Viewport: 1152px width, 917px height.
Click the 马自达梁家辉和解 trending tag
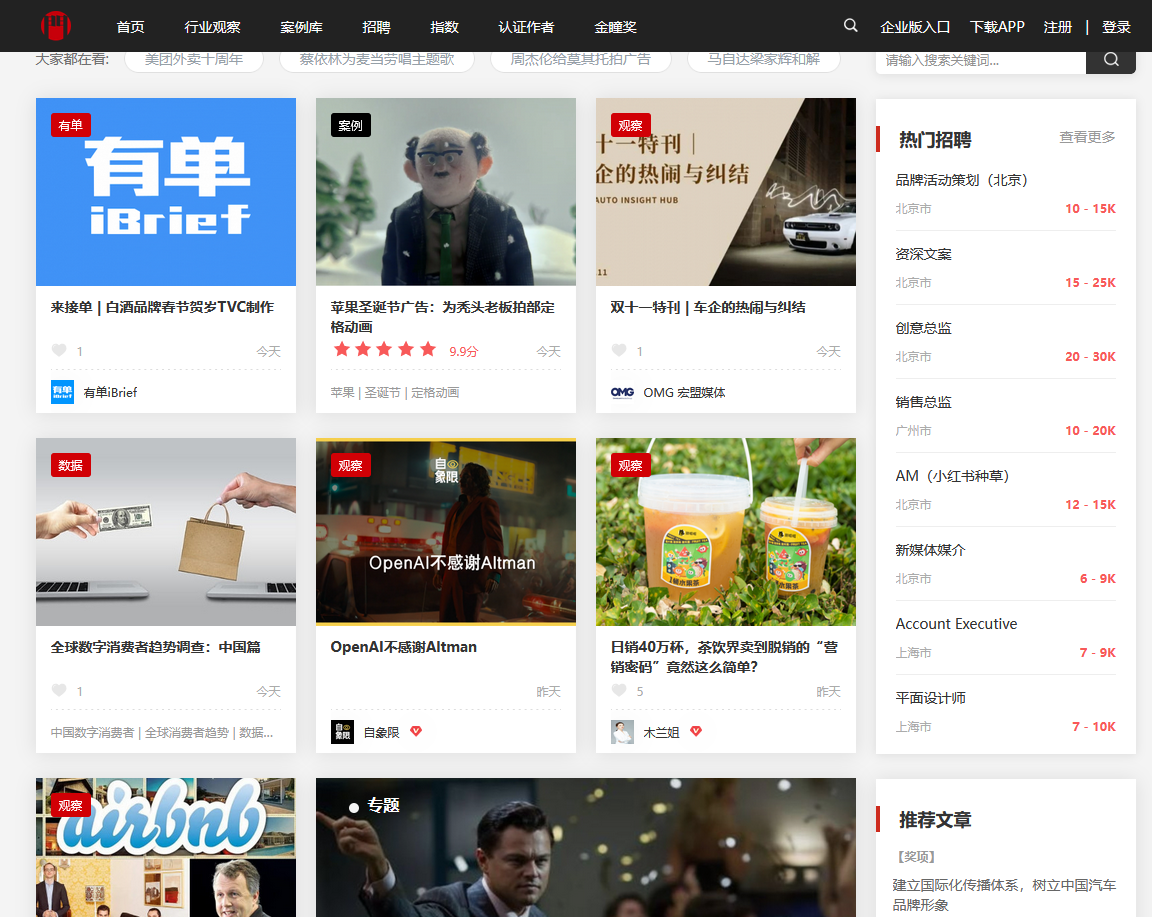763,60
